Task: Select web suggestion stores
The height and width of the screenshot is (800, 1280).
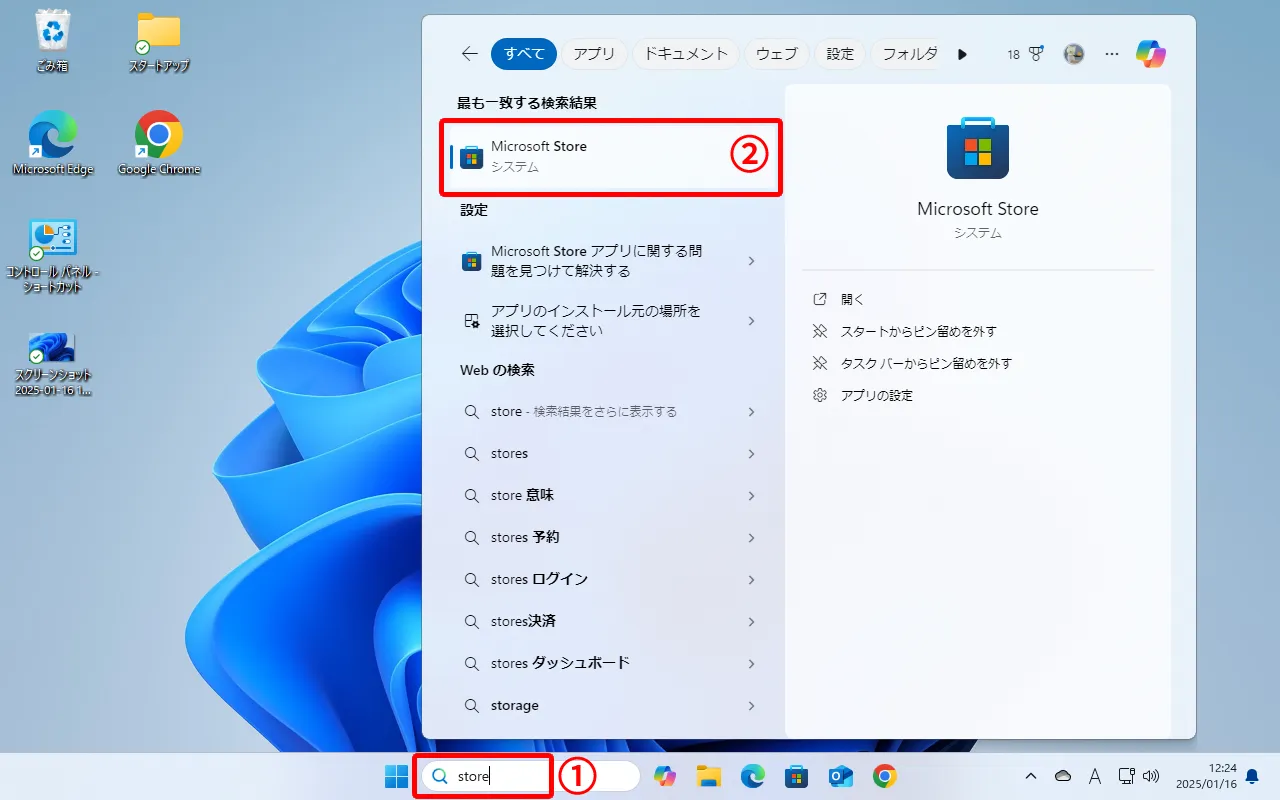Action: (611, 454)
